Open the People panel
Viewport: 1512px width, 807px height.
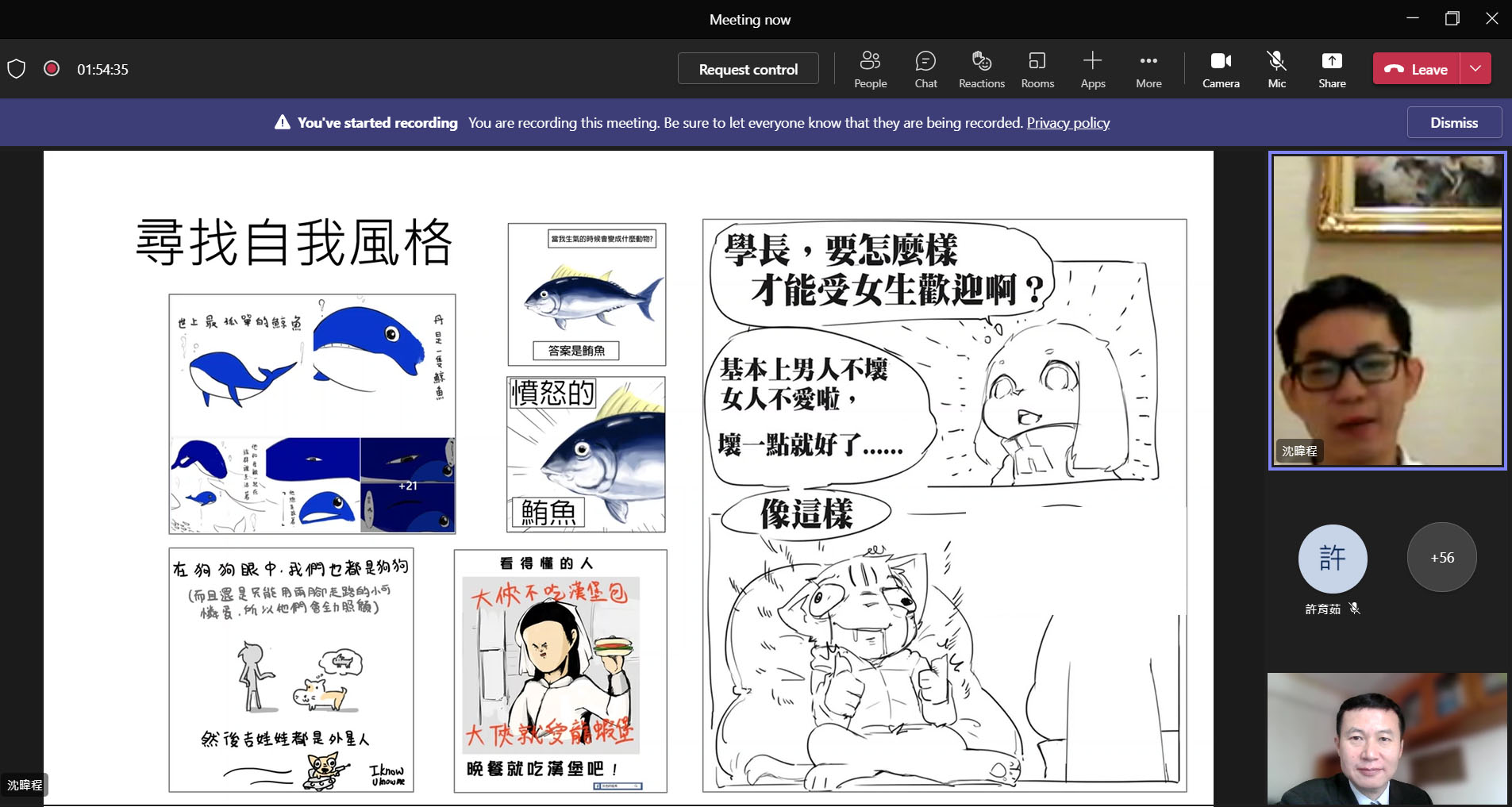(x=869, y=68)
